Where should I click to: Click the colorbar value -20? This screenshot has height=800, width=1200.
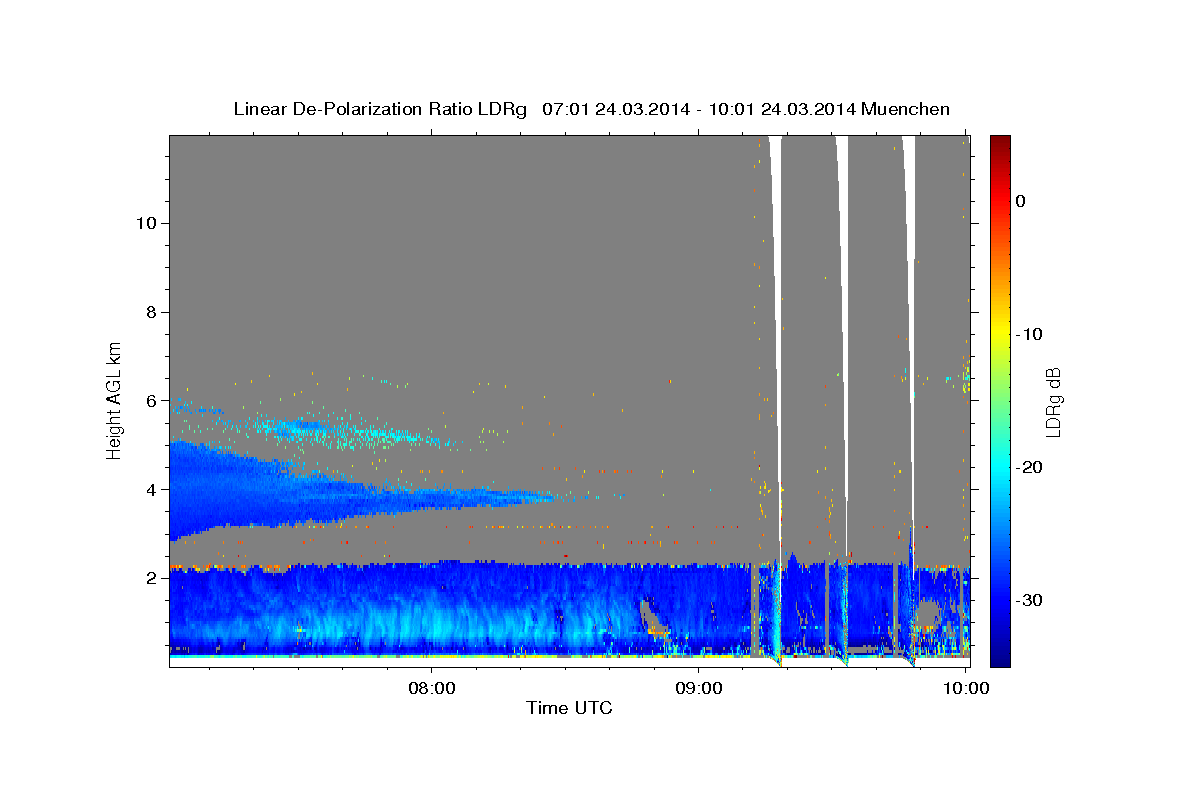point(1029,467)
